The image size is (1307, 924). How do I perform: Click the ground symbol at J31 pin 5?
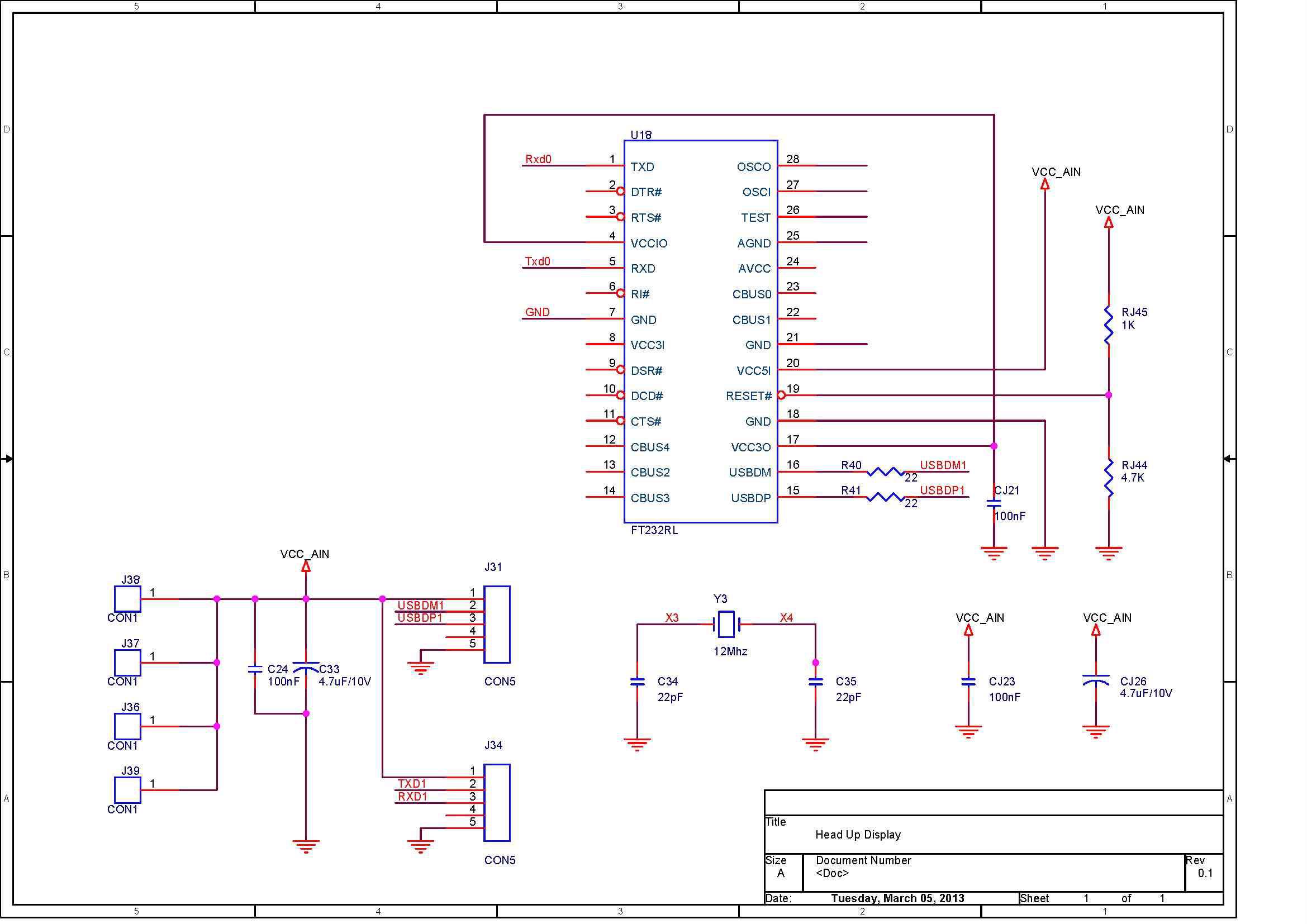click(421, 668)
